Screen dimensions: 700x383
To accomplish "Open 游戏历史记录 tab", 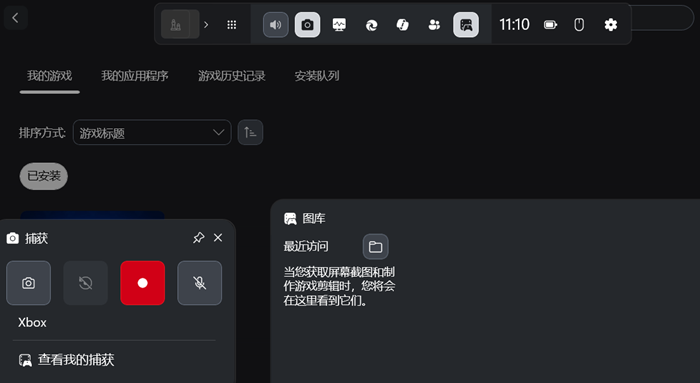I will coord(232,76).
